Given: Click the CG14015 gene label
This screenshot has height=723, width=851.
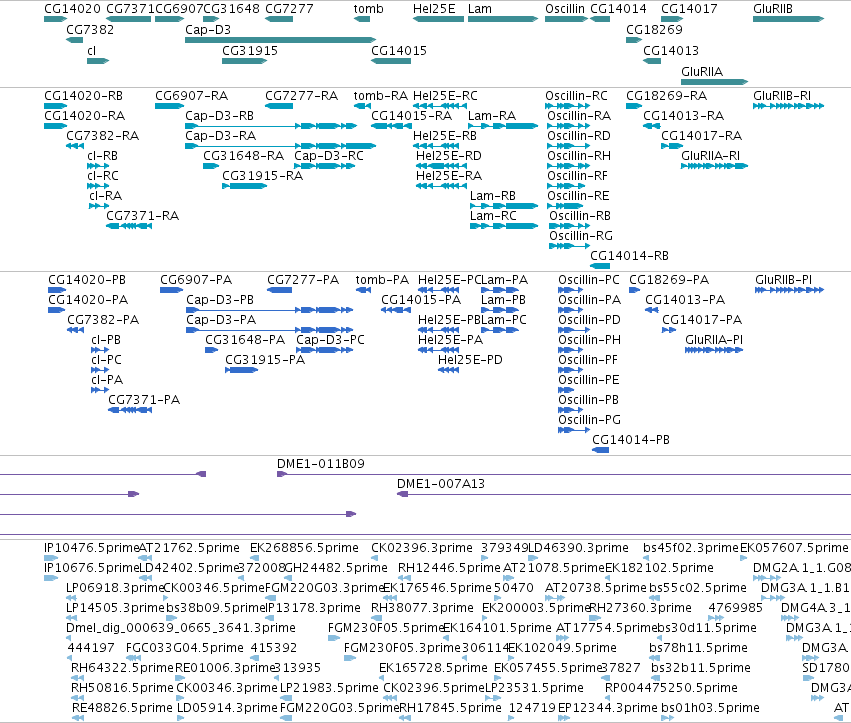Looking at the screenshot, I should point(399,50).
